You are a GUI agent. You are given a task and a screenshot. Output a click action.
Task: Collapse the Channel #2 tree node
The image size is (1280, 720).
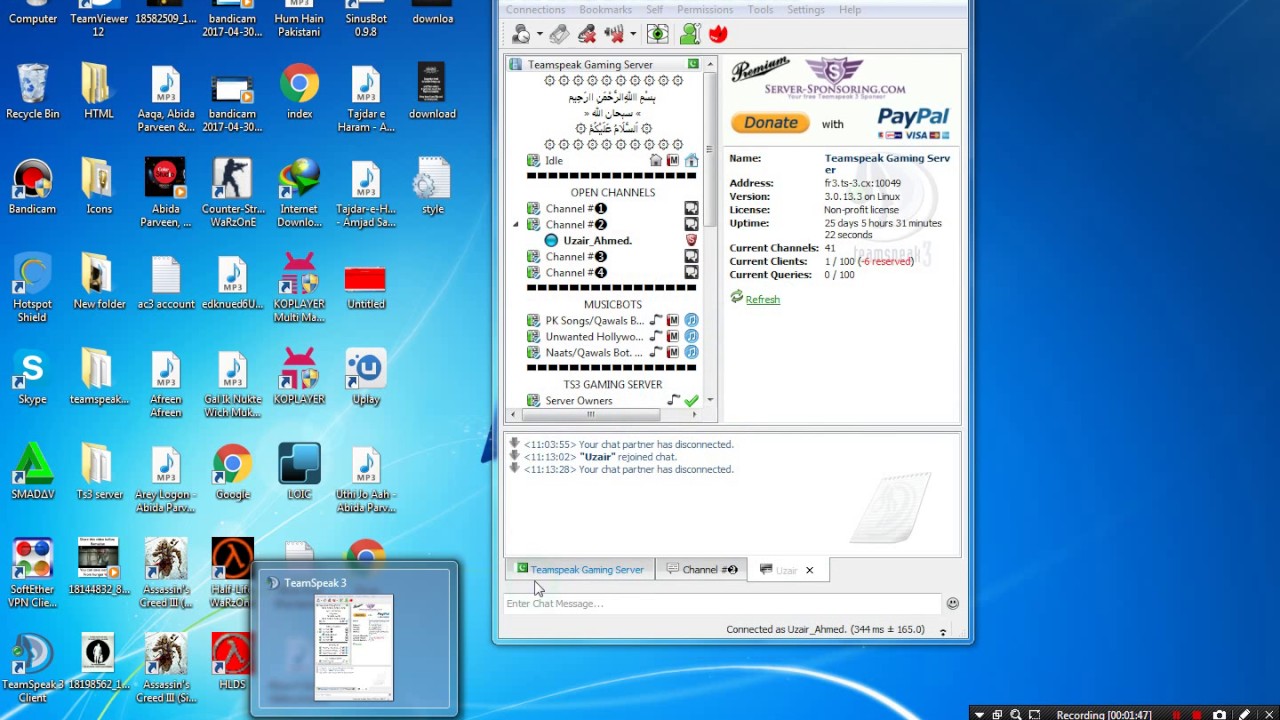tap(516, 224)
